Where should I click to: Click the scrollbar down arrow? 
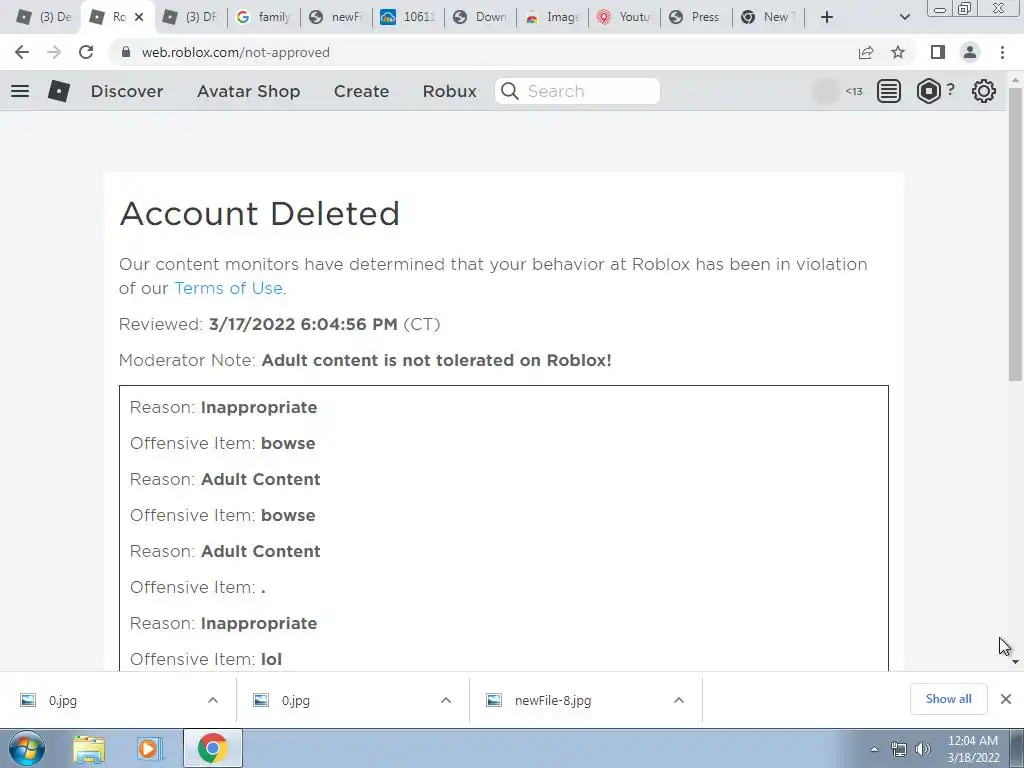tap(1015, 662)
